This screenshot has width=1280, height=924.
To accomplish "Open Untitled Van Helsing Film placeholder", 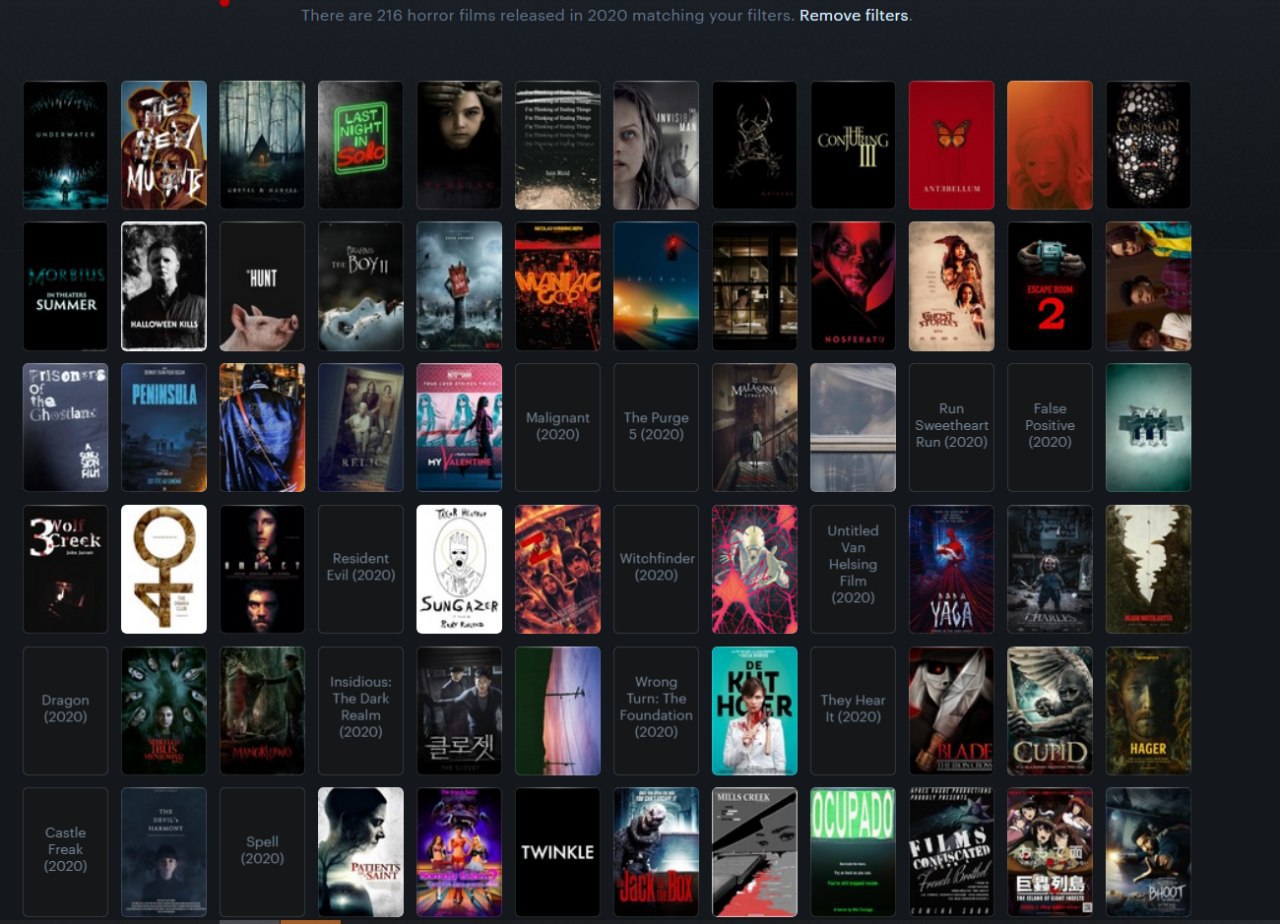I will (x=853, y=569).
